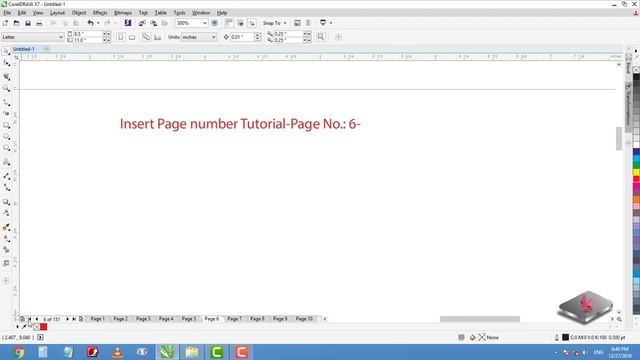Save the document with the disk icon

pyautogui.click(x=28, y=23)
